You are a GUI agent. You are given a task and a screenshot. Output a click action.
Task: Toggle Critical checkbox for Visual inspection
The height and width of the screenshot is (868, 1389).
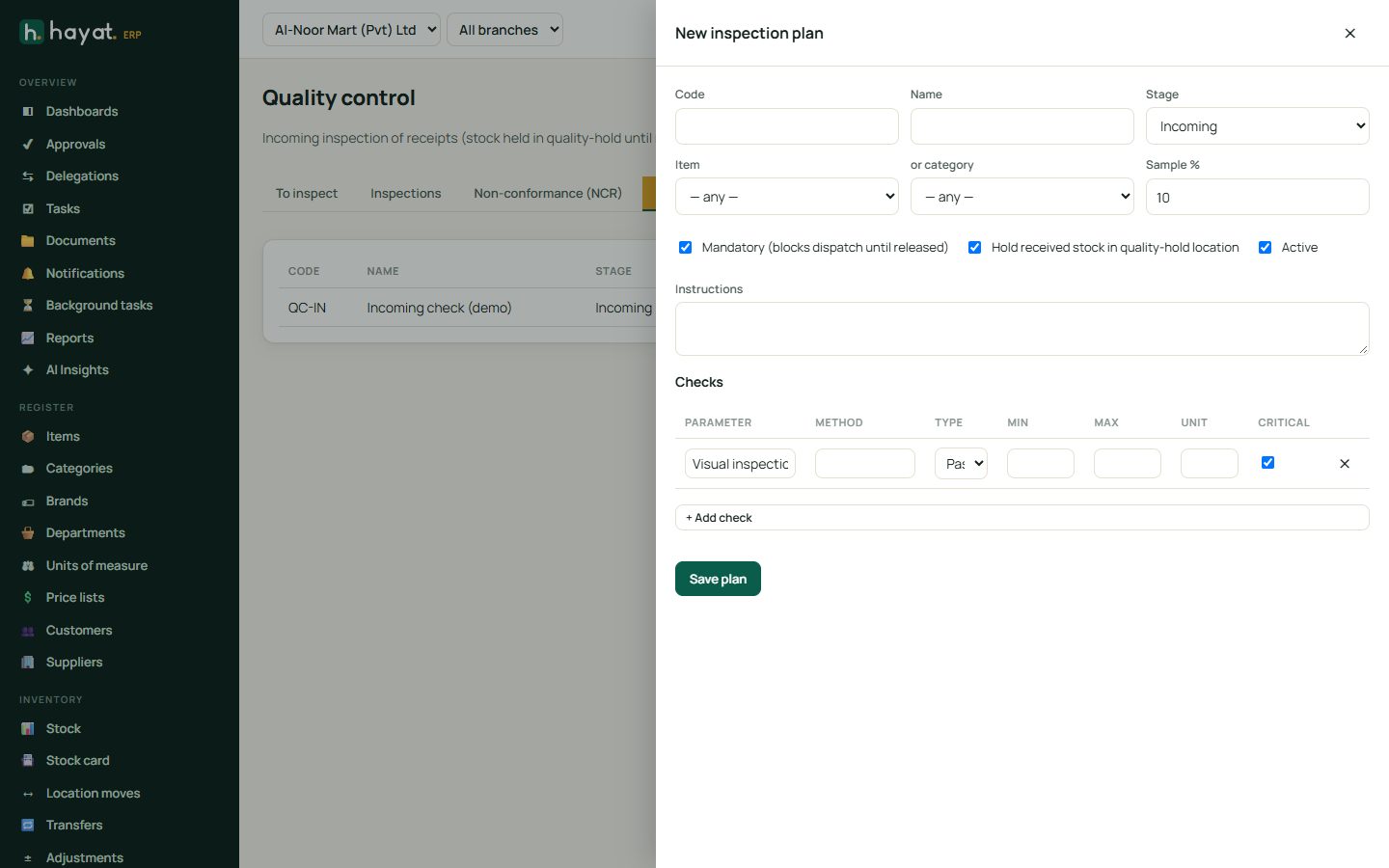click(x=1267, y=463)
